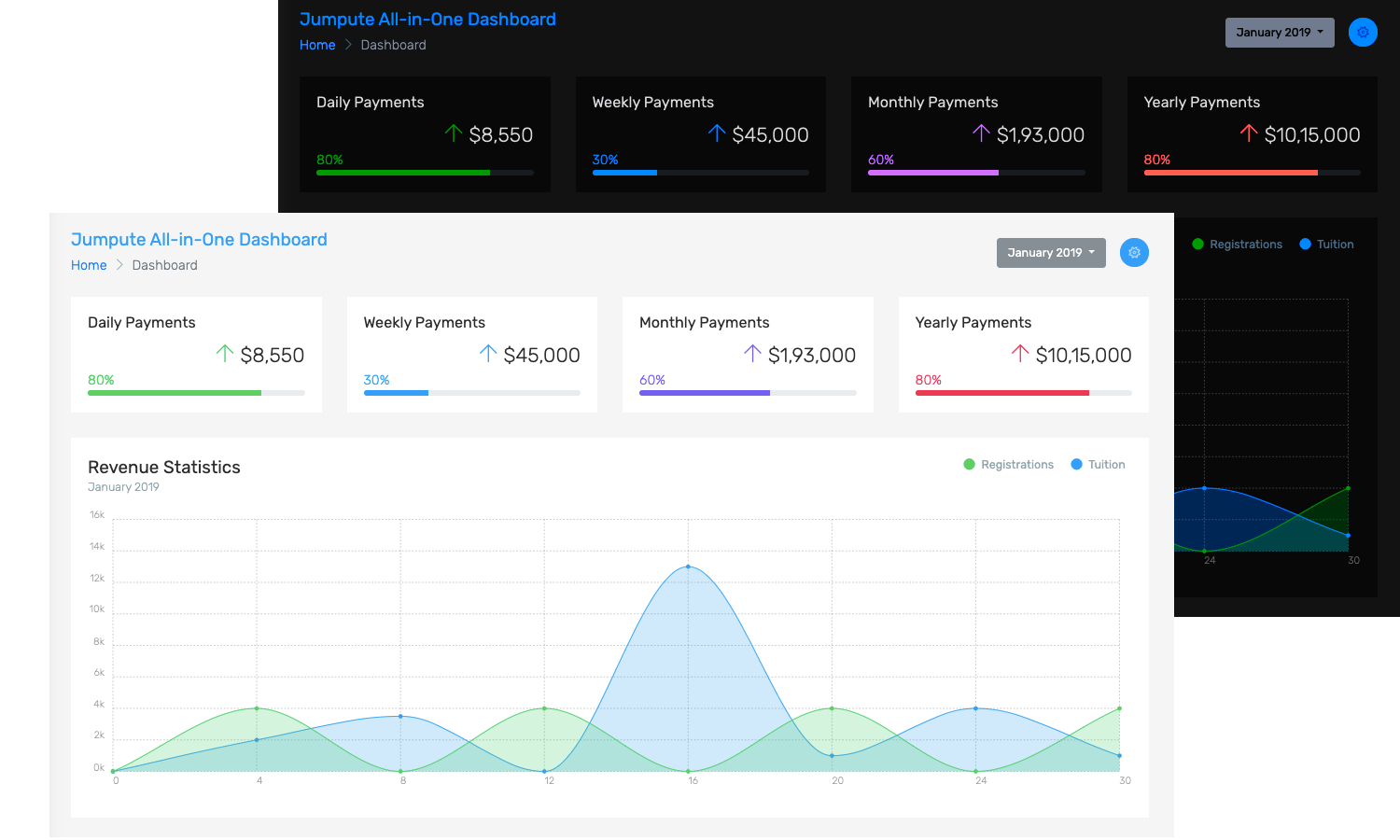
Task: Click Revenue Statistics heading
Action: [164, 467]
